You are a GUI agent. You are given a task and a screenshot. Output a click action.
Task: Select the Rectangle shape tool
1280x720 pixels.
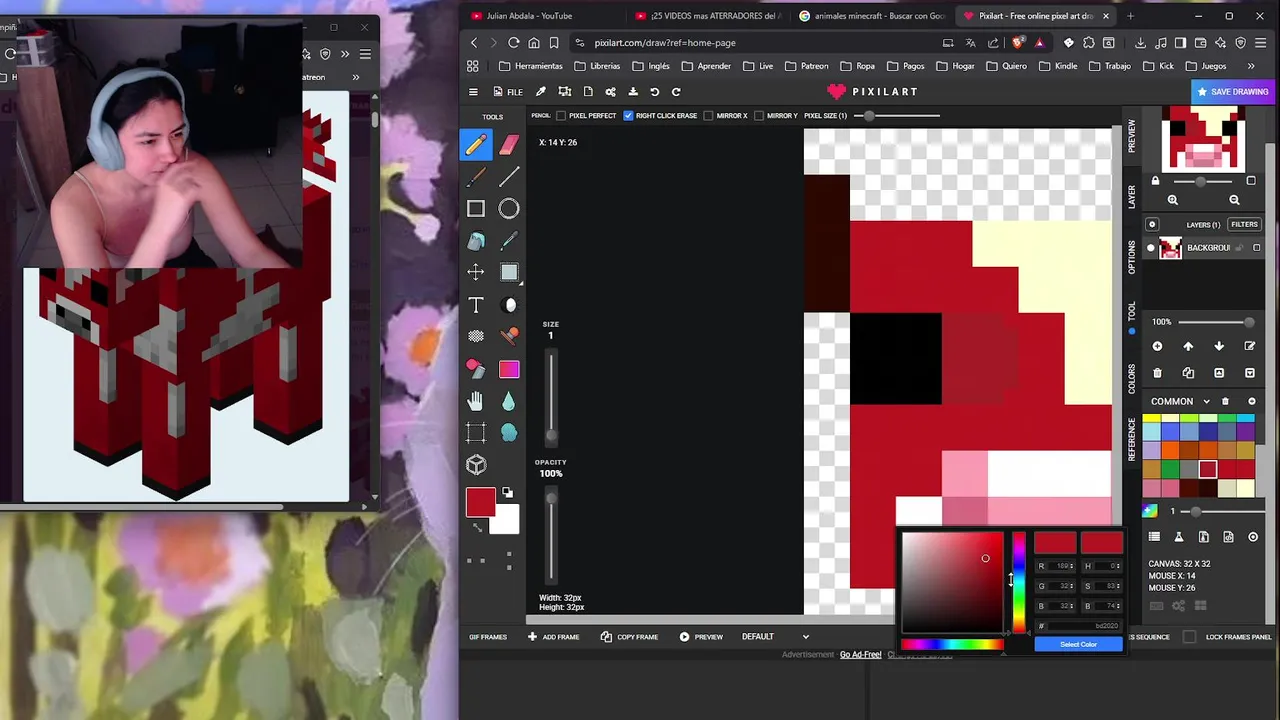476,209
